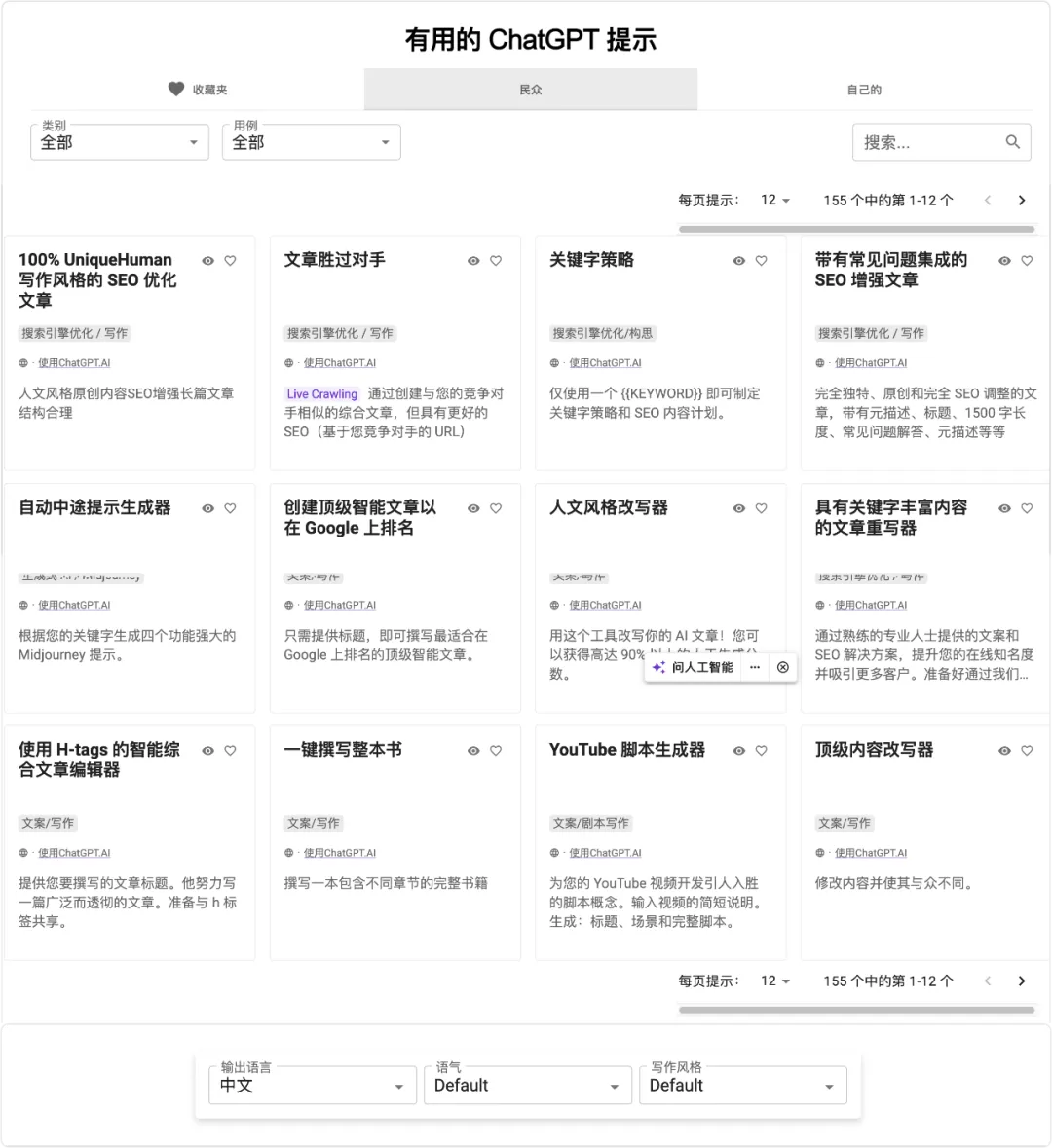Switch to the 自己的 tab
1052x1148 pixels.
click(864, 90)
